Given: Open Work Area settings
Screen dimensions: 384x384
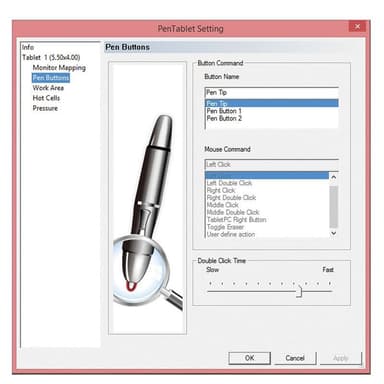Looking at the screenshot, I should [x=48, y=88].
